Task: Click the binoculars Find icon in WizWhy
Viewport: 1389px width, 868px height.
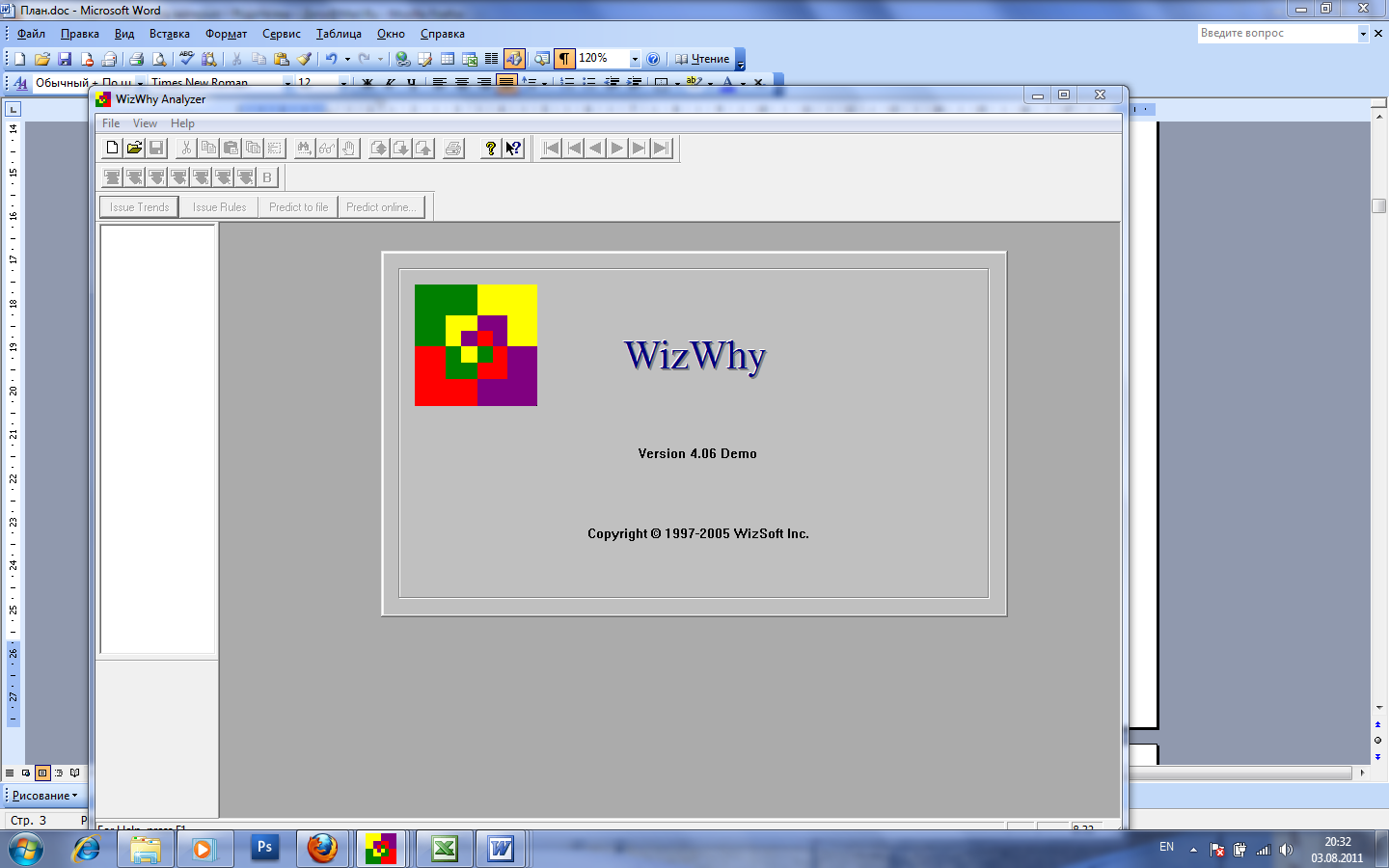Action: 304,148
